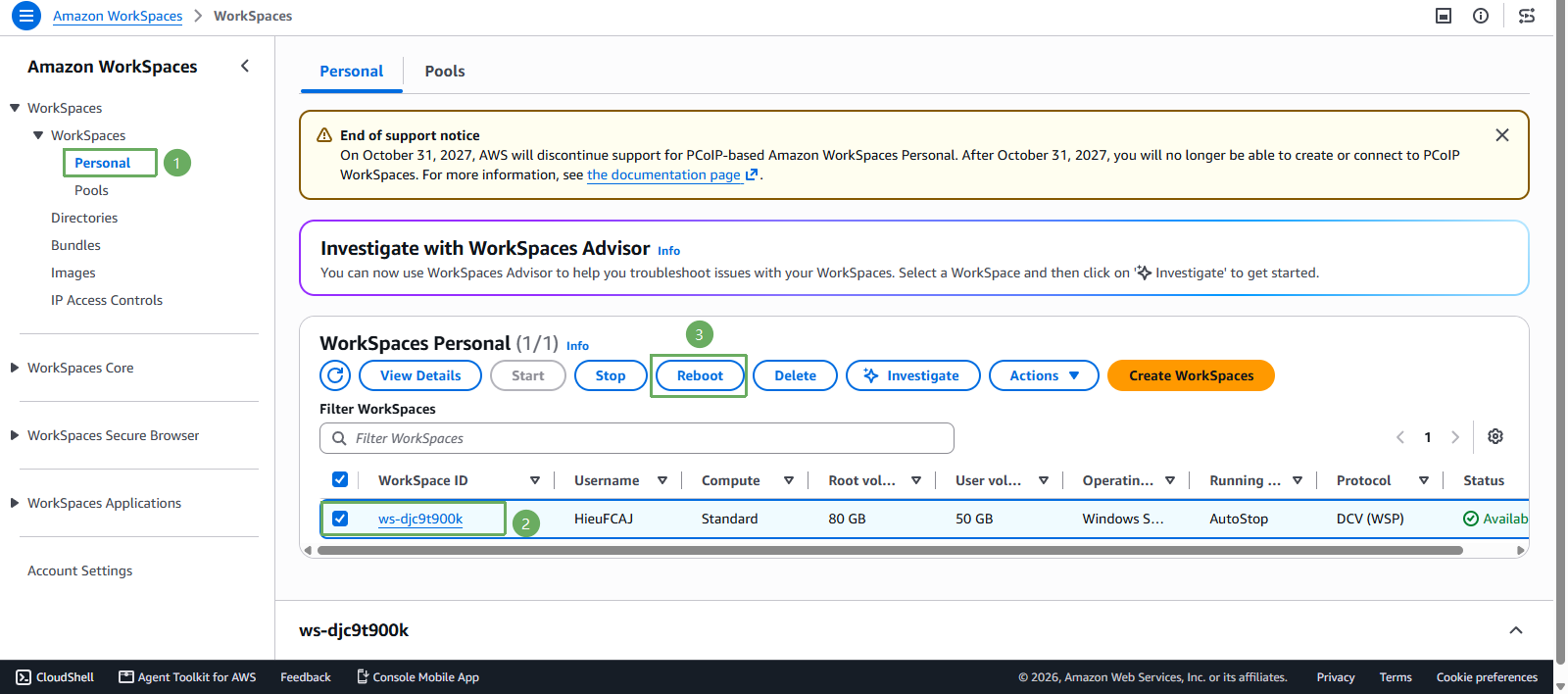
Task: Sort by Root volume column
Action: coord(916,480)
